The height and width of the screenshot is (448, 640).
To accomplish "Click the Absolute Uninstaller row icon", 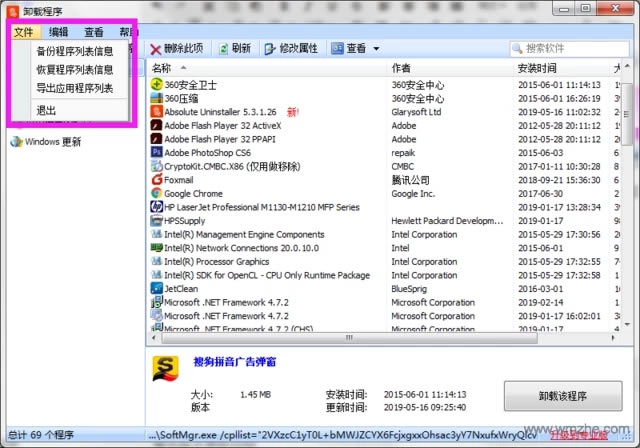I will pyautogui.click(x=157, y=112).
